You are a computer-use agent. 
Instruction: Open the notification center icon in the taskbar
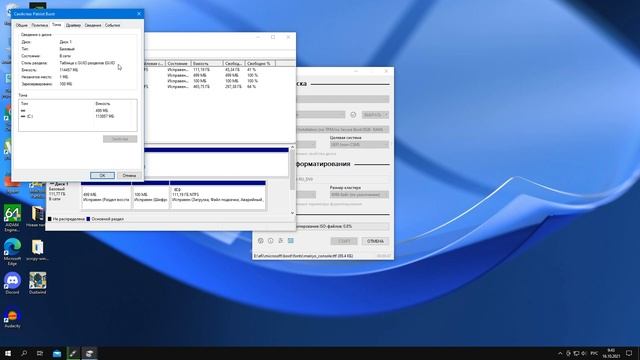pyautogui.click(x=629, y=353)
